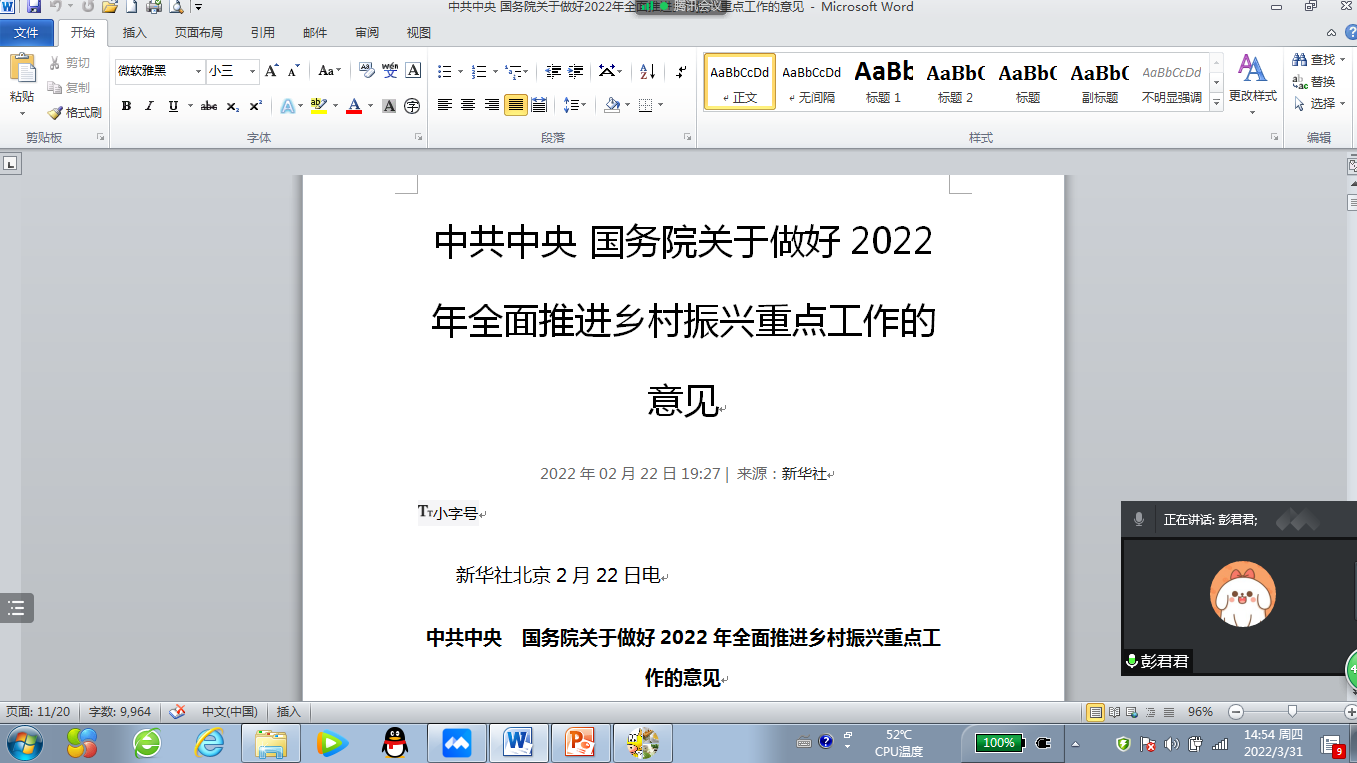Switch to the 插入 ribbon tab
The height and width of the screenshot is (763, 1357).
pos(134,33)
